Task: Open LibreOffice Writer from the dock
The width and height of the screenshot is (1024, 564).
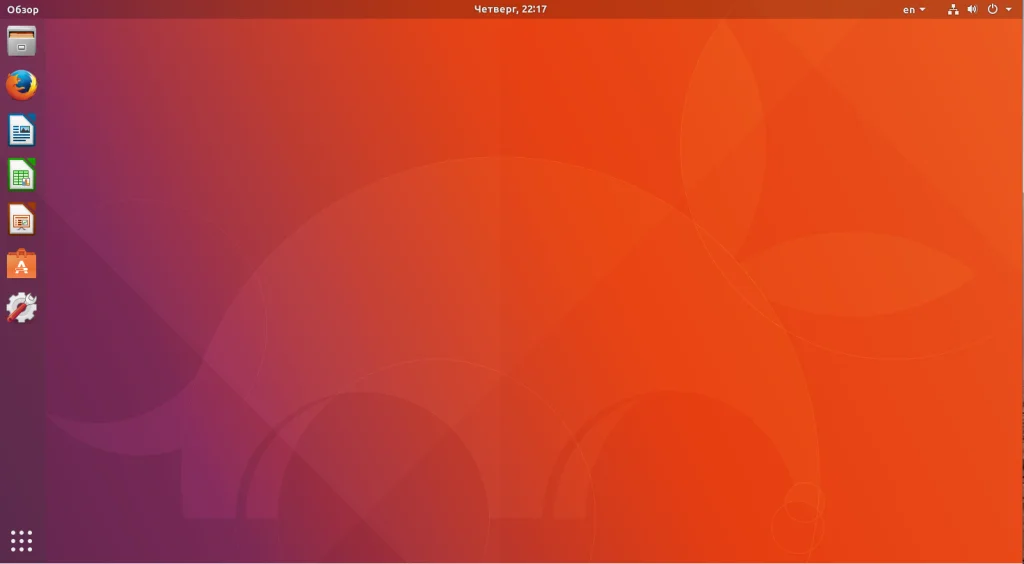Action: pyautogui.click(x=22, y=130)
